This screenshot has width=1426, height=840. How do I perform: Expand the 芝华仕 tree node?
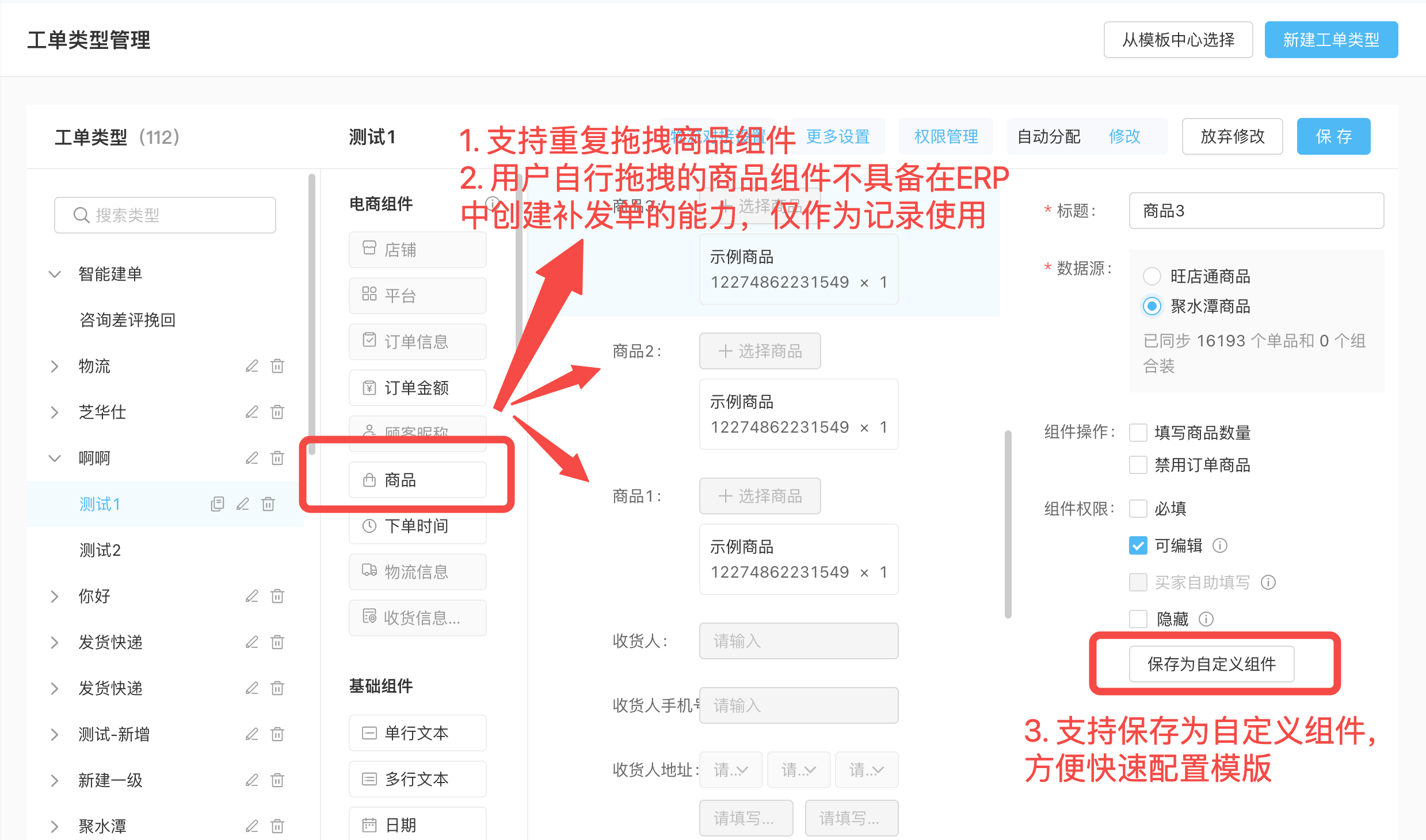click(55, 412)
